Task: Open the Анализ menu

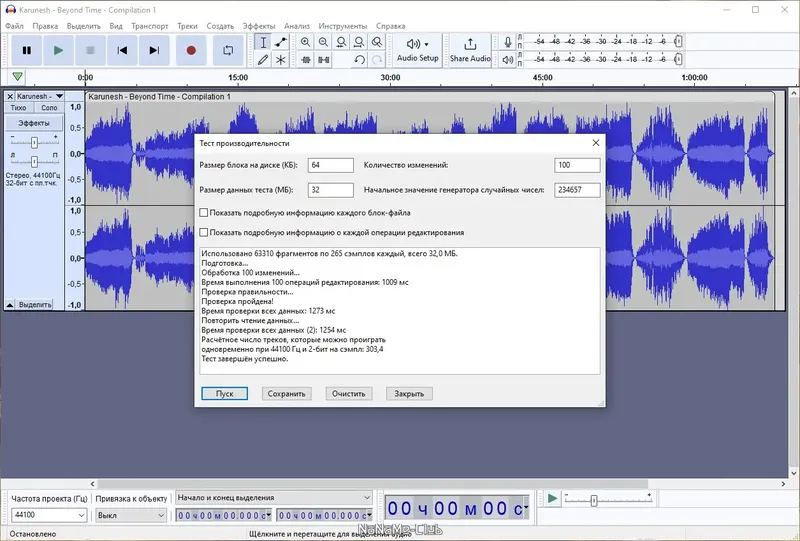Action: click(296, 25)
